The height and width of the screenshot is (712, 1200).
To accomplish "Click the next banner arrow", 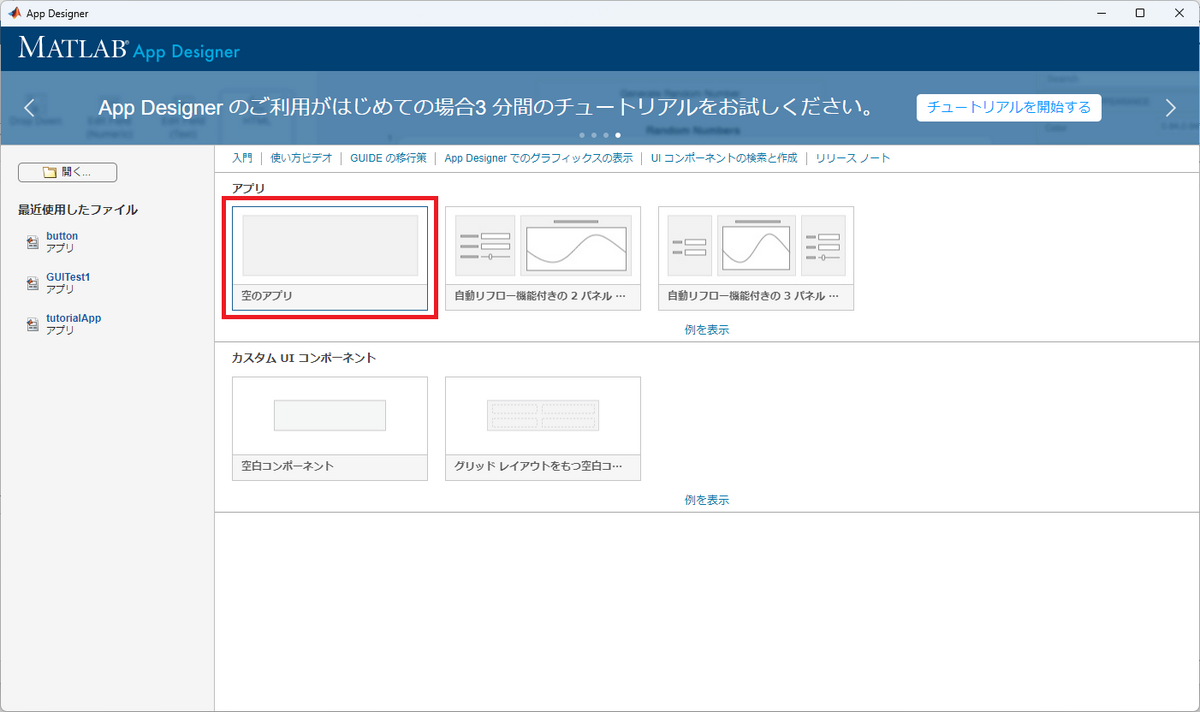I will click(1171, 108).
